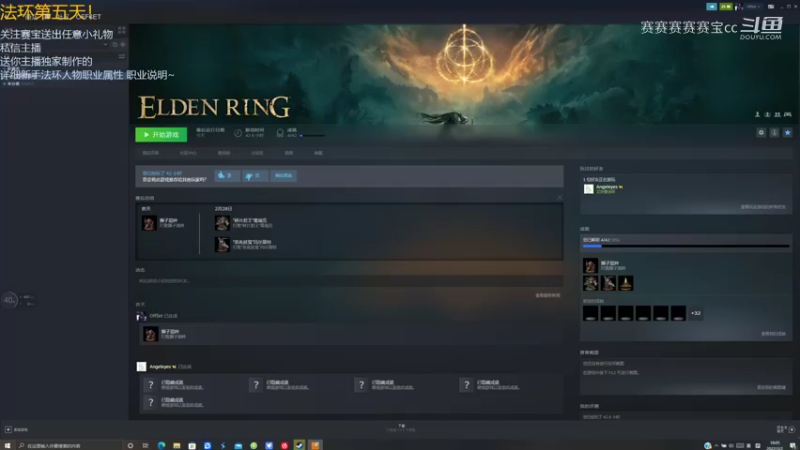
Task: Click the thumbs up recommend button
Action: click(227, 176)
